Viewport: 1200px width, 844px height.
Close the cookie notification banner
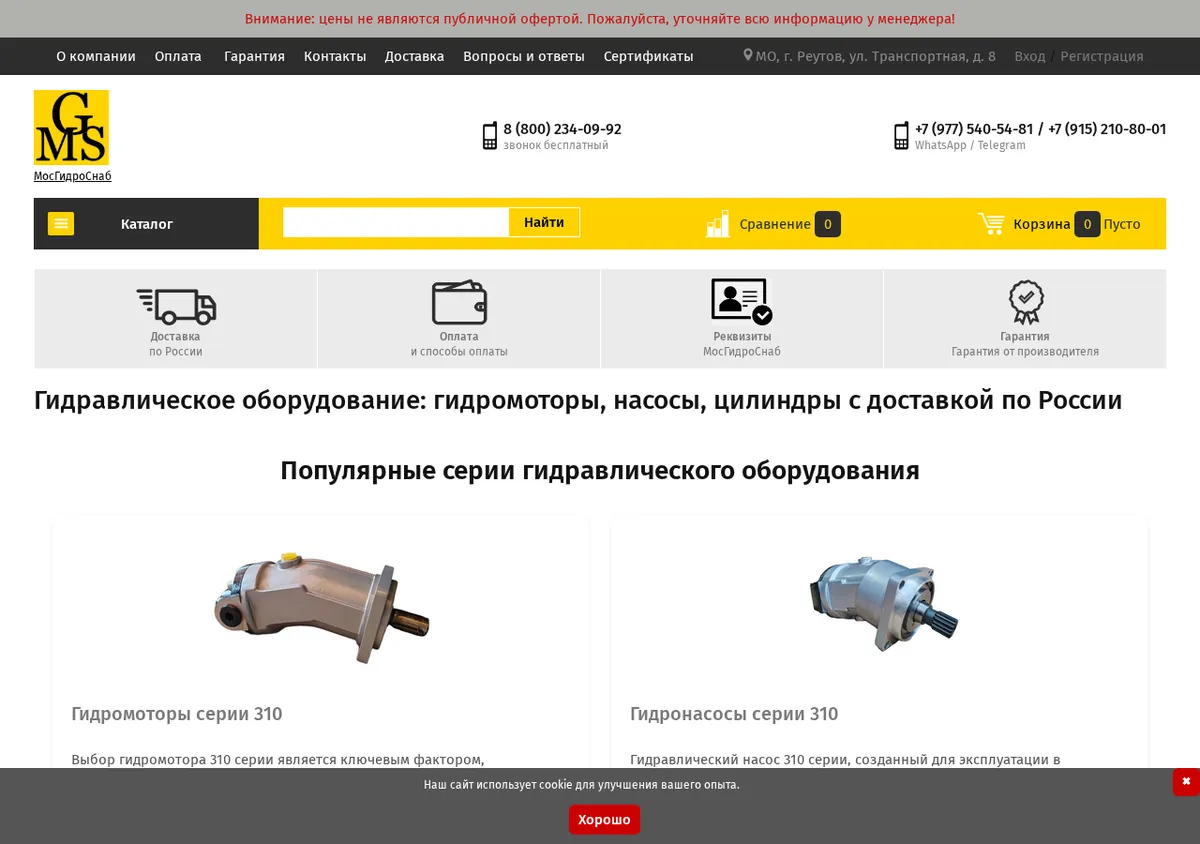(x=1186, y=782)
